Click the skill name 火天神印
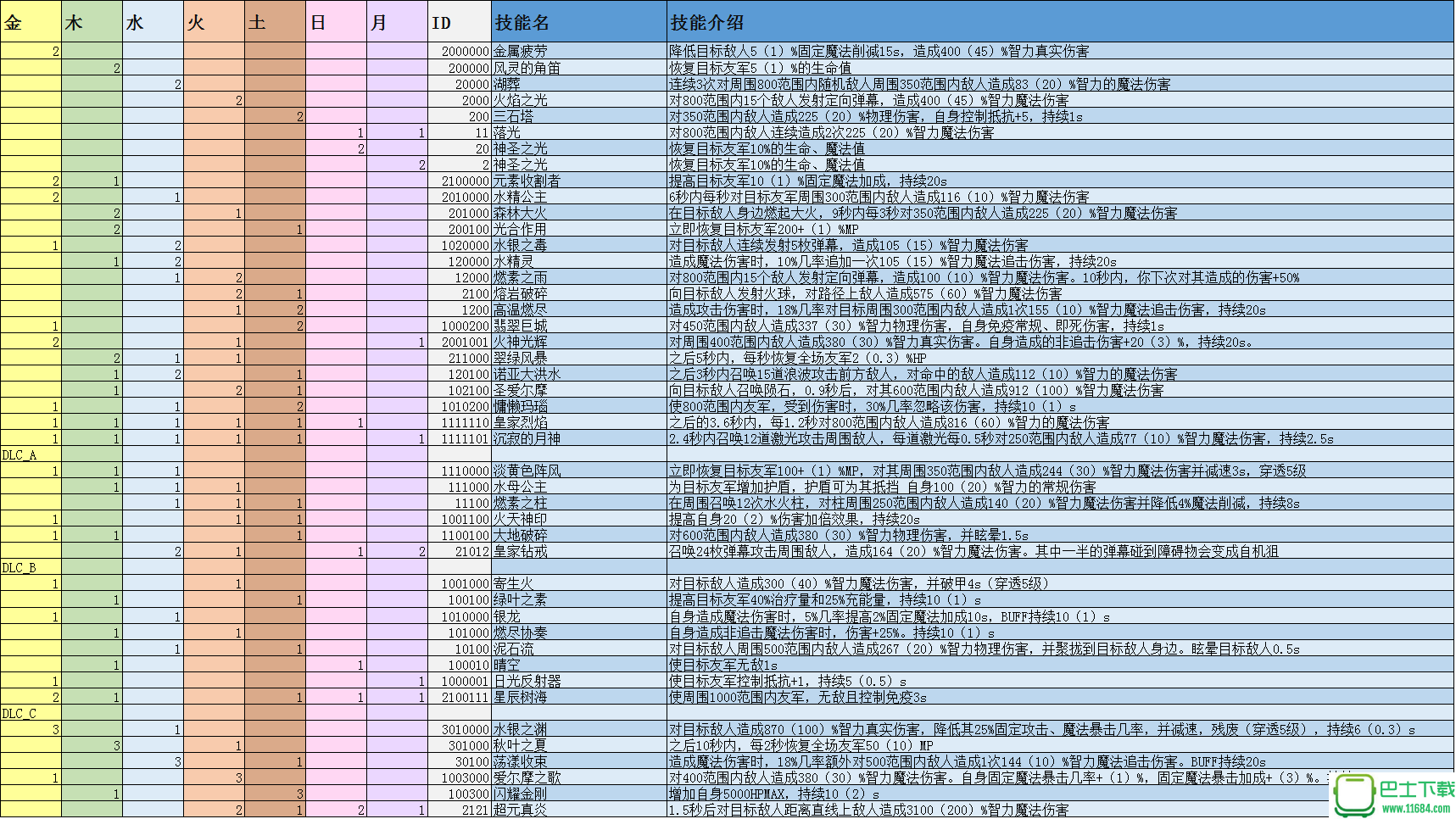Image resolution: width=1456 pixels, height=819 pixels. click(x=579, y=519)
